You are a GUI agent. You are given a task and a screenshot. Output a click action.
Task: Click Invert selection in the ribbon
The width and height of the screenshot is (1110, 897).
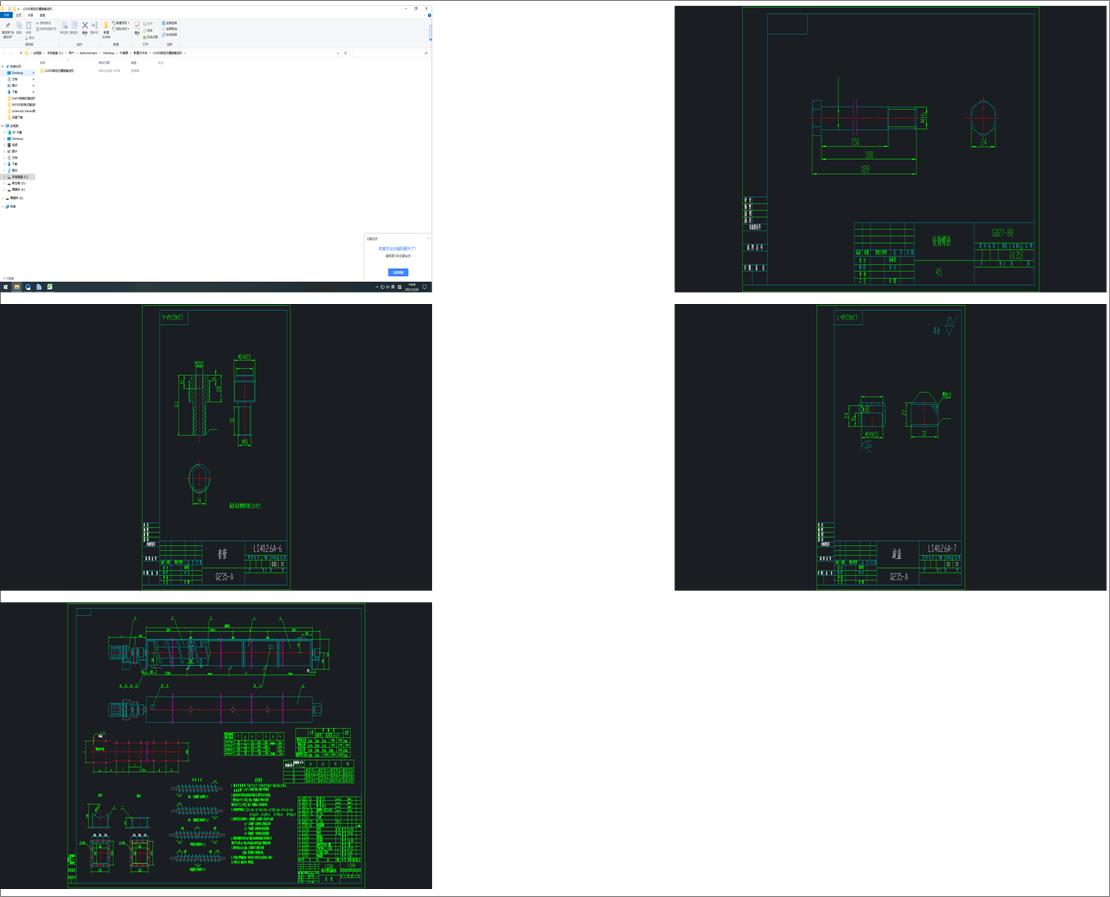[x=169, y=35]
